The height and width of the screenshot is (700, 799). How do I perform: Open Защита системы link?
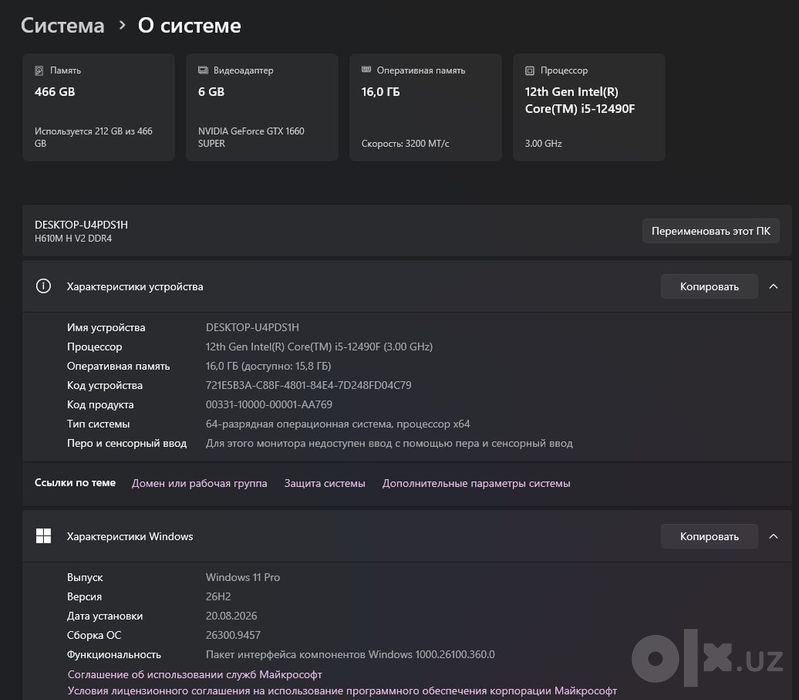pyautogui.click(x=325, y=483)
